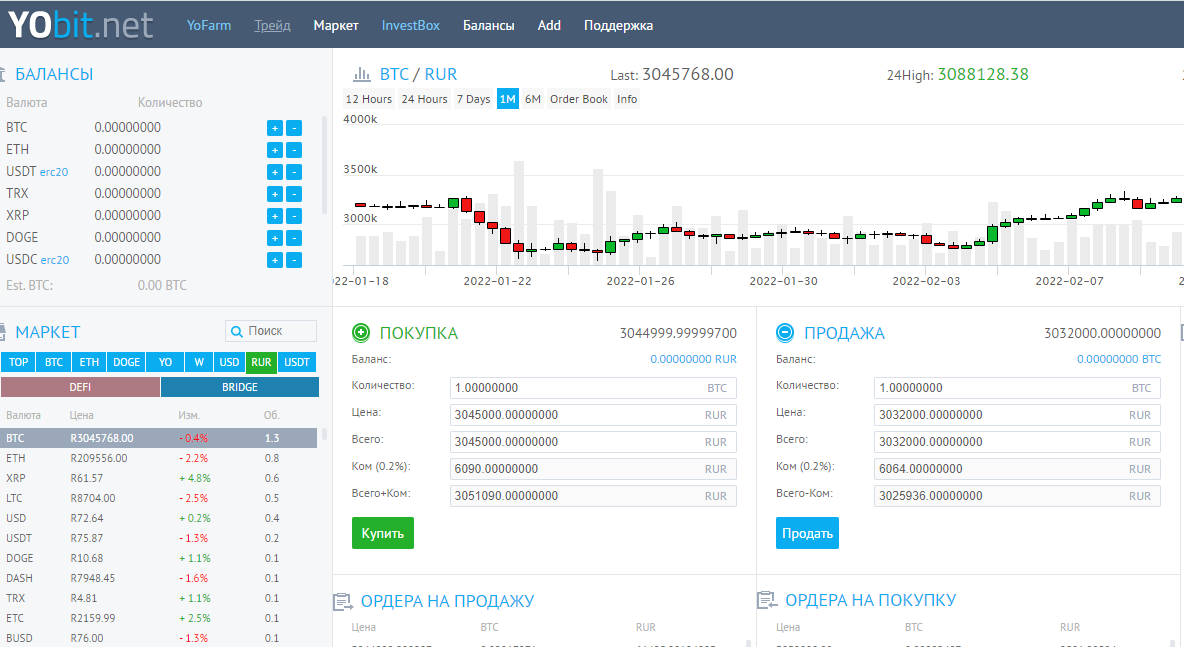
Task: Open the Балансы menu item
Action: coord(489,25)
